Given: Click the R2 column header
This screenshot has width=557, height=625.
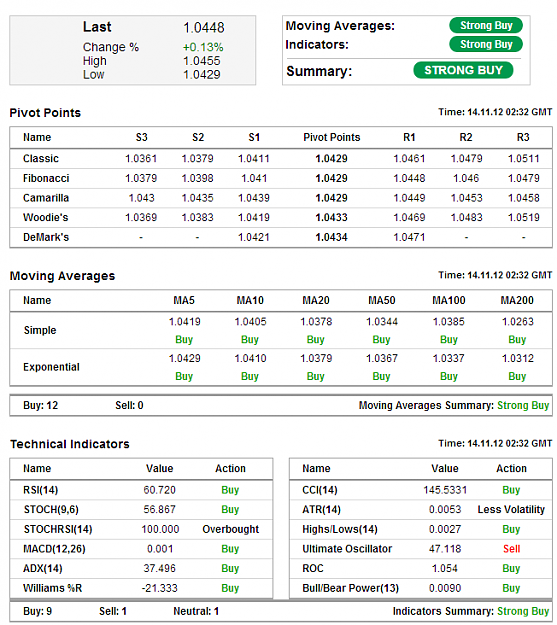Looking at the screenshot, I should point(466,138).
